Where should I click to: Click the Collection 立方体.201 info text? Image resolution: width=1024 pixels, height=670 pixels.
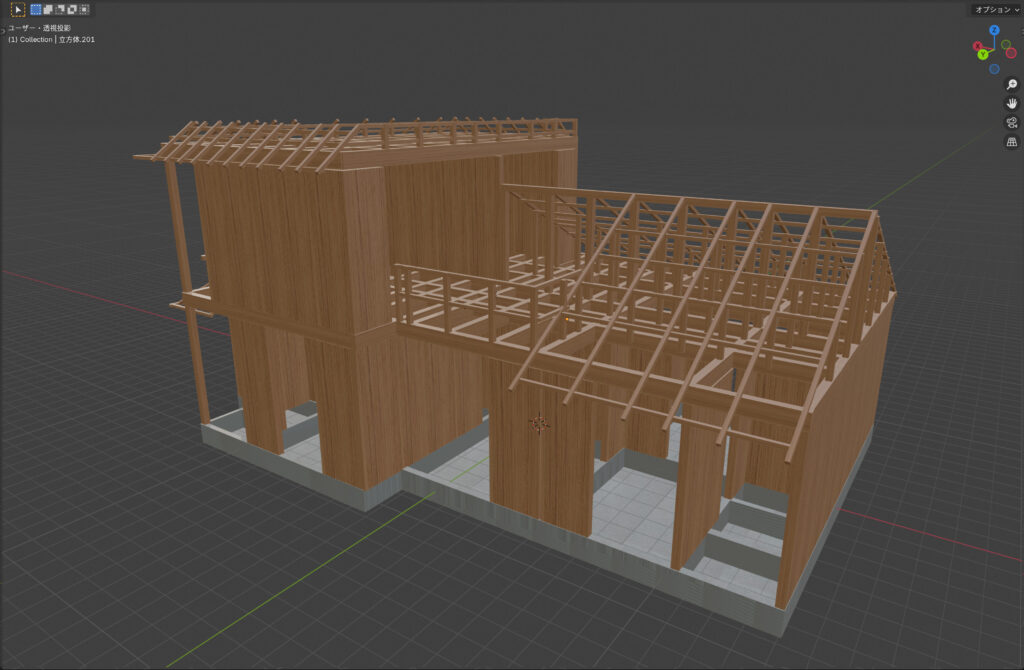[x=52, y=40]
